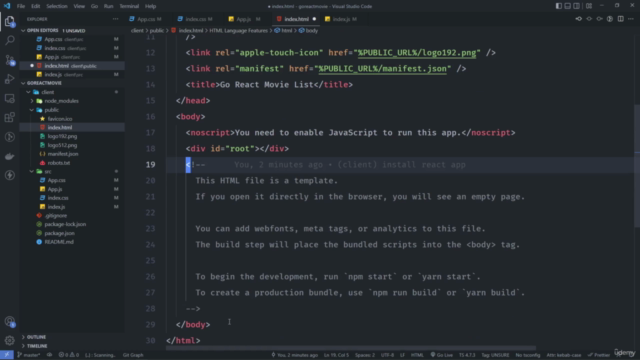The width and height of the screenshot is (640, 360).
Task: Switch to the index.js editor tab
Action: 342,19
